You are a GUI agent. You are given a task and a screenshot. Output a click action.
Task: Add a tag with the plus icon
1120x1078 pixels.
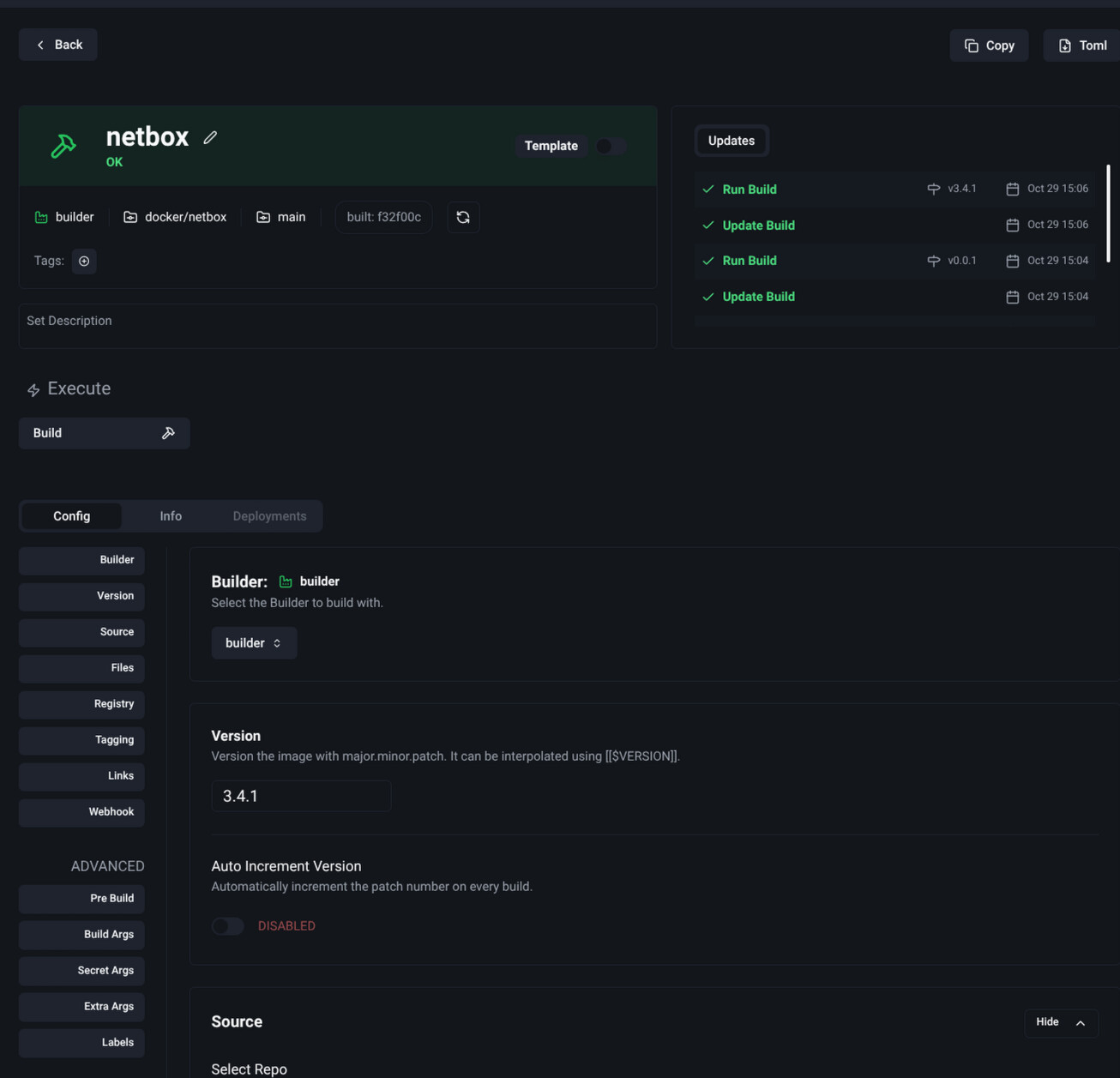click(x=84, y=261)
